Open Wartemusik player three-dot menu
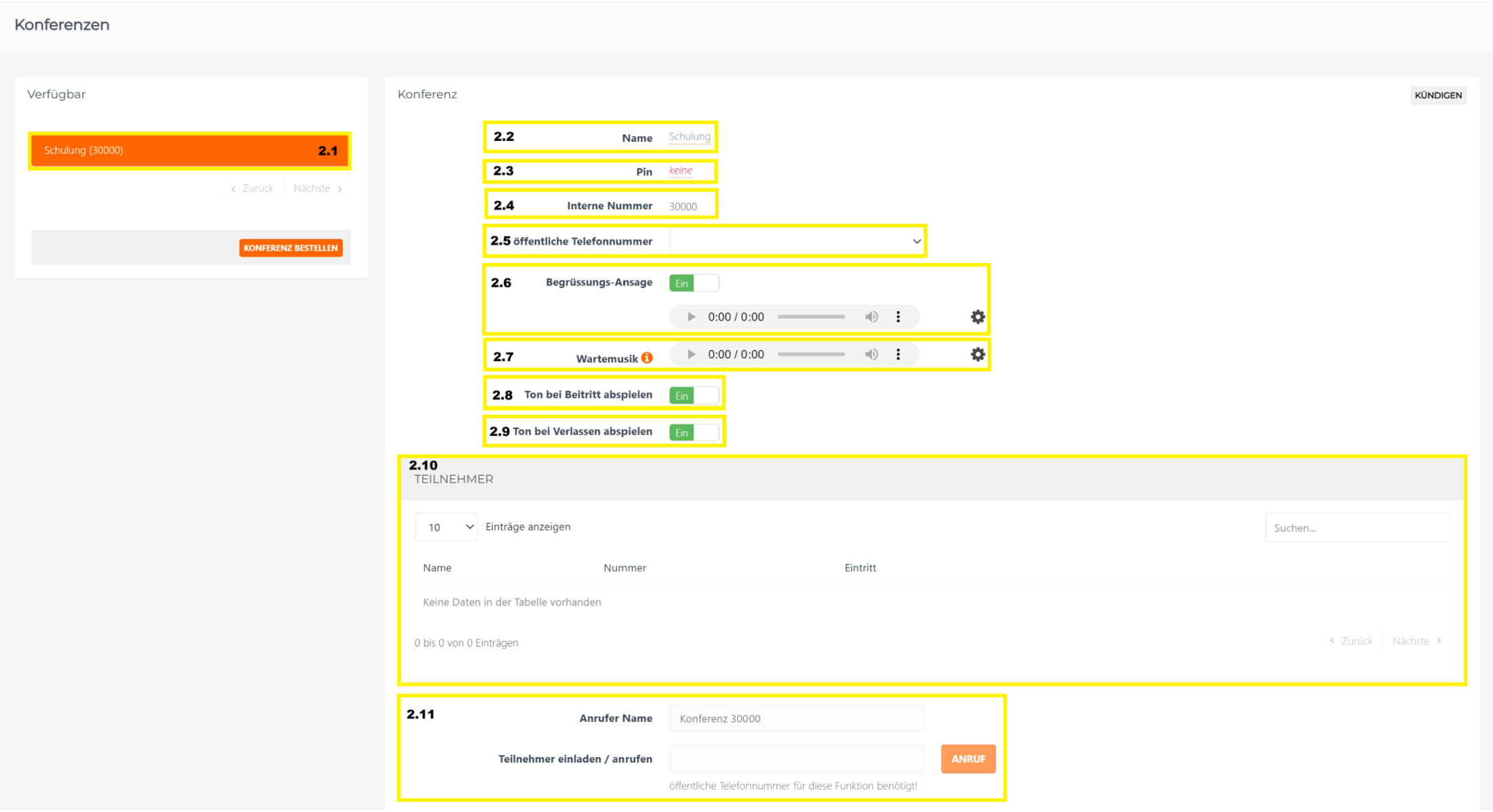Image resolution: width=1493 pixels, height=812 pixels. (x=898, y=354)
